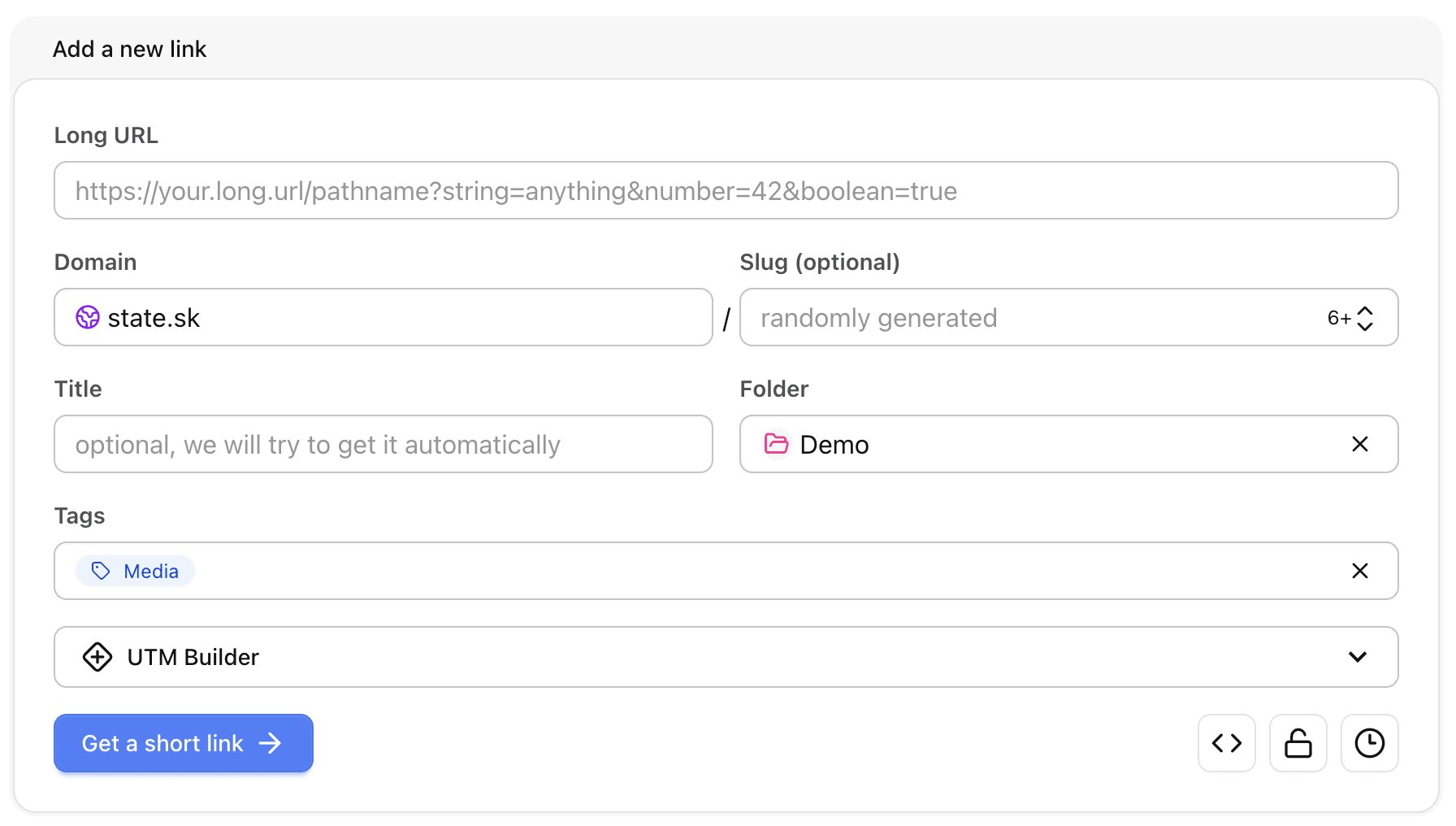Click the unlocked padlock icon button
Image resolution: width=1456 pixels, height=826 pixels.
[x=1298, y=743]
